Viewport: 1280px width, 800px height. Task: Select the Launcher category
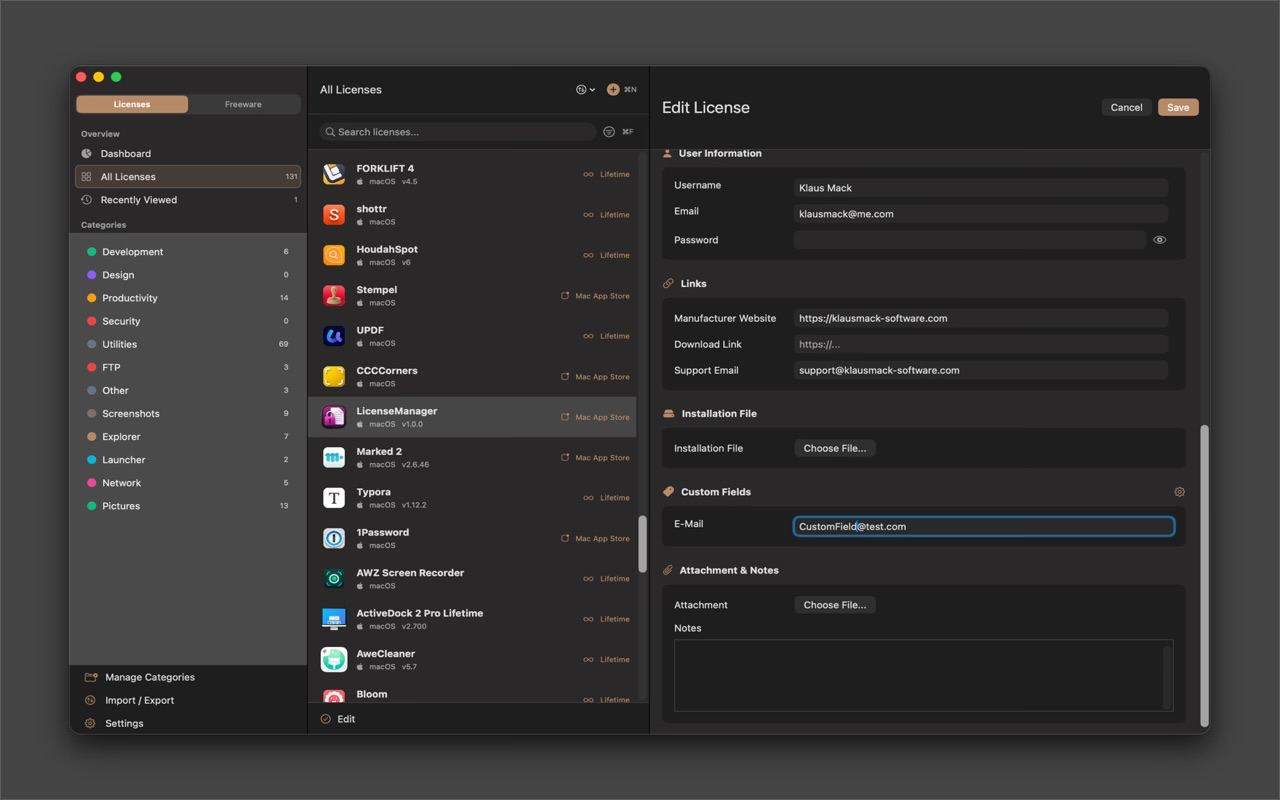click(x=188, y=460)
